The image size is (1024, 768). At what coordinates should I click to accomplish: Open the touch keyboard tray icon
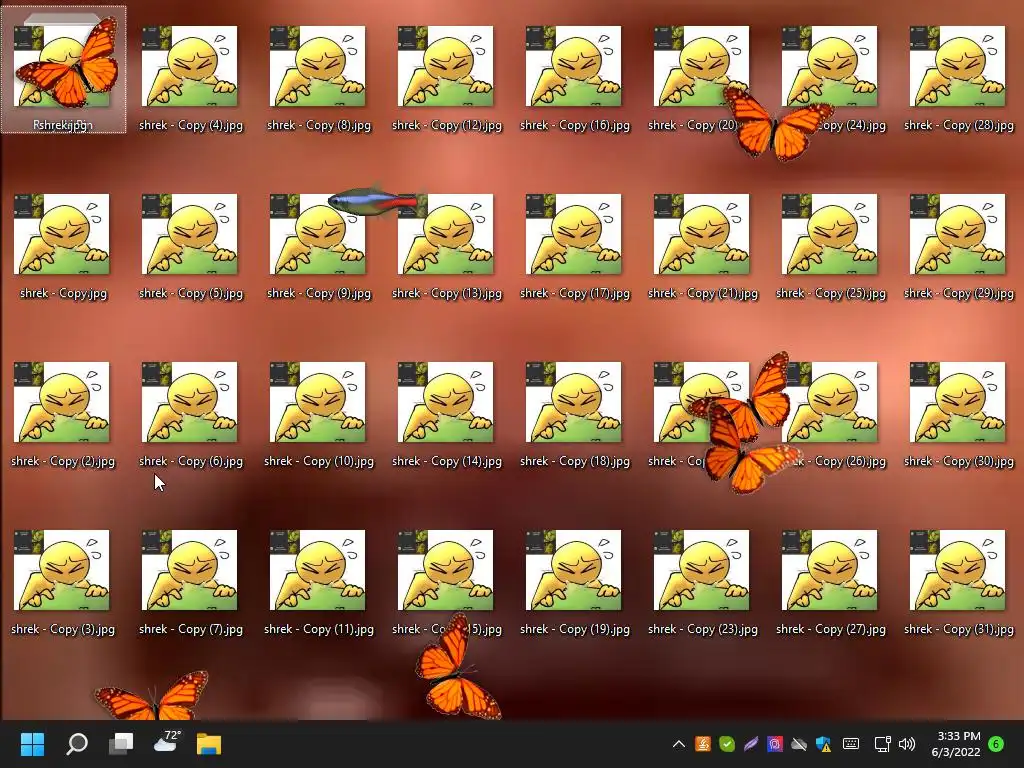click(x=851, y=744)
